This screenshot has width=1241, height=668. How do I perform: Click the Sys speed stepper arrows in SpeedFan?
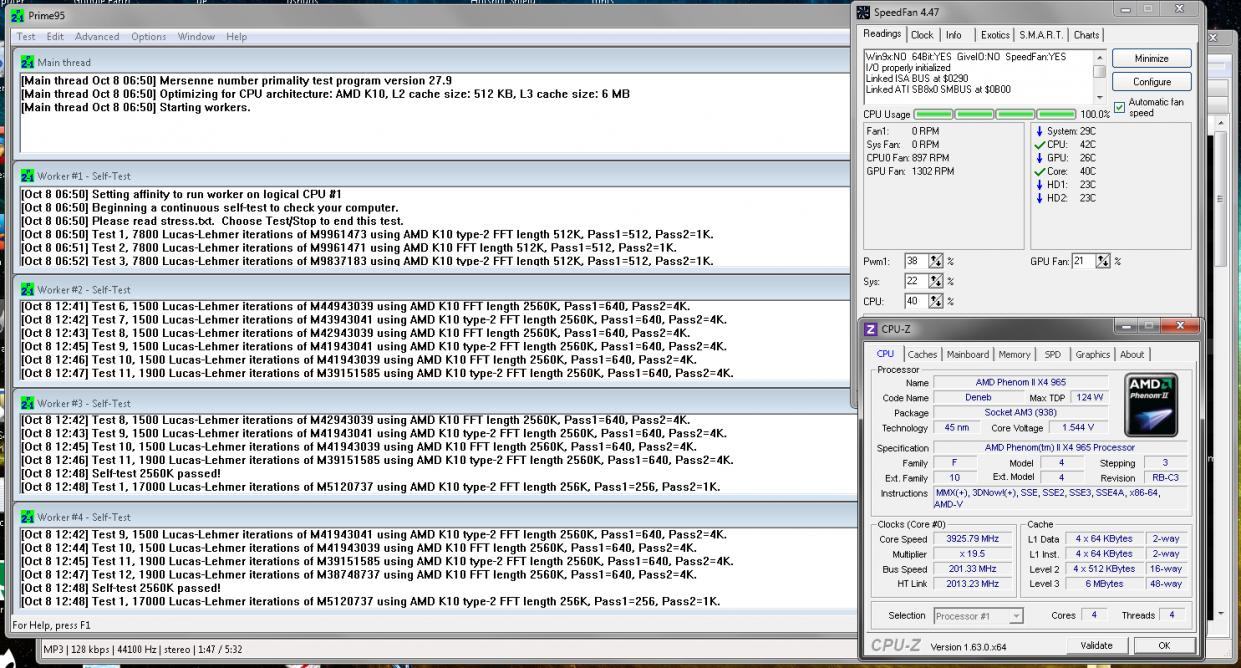[936, 281]
